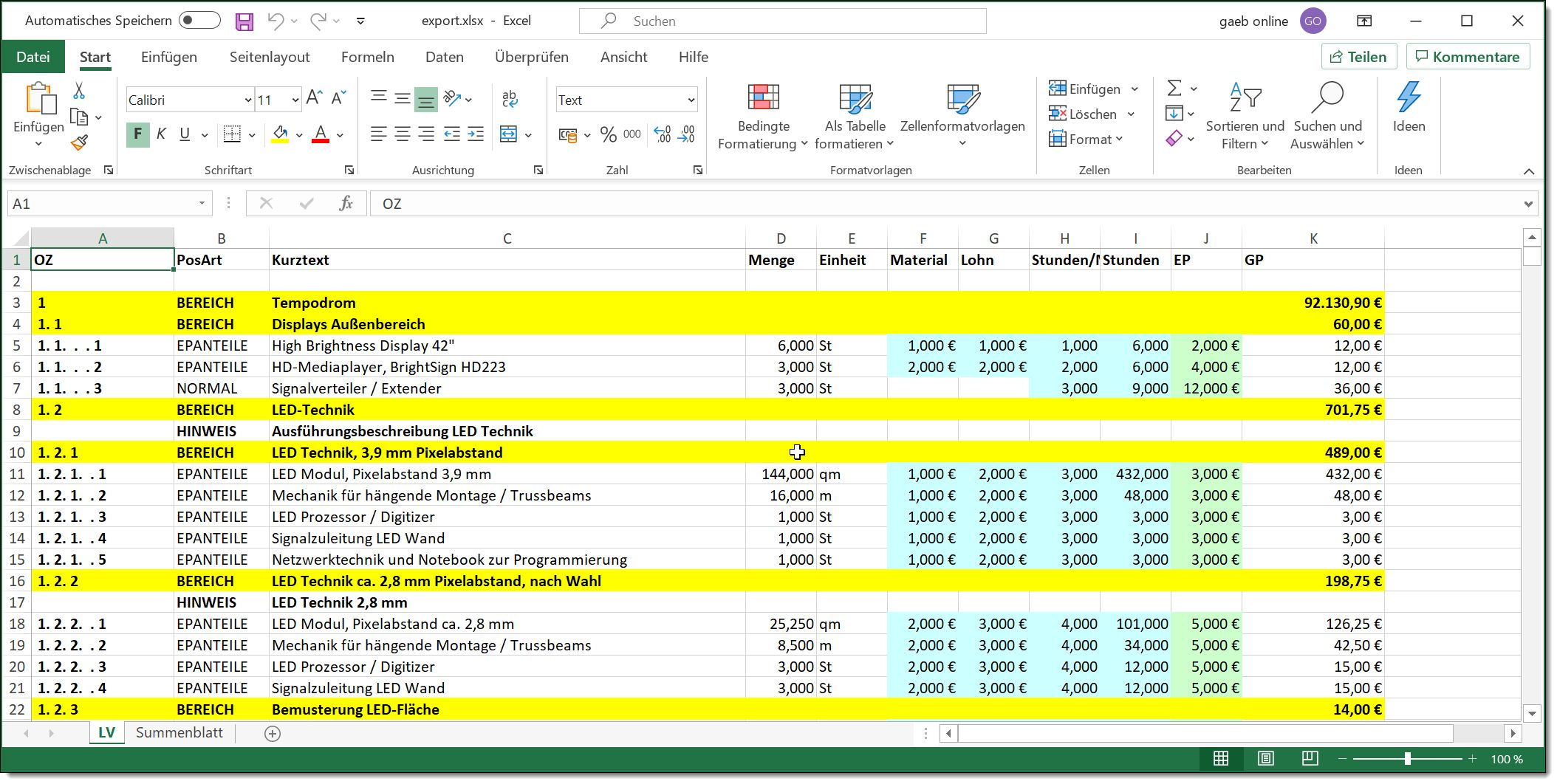Click the Cut scissors icon
The height and width of the screenshot is (784, 1557).
tap(79, 91)
